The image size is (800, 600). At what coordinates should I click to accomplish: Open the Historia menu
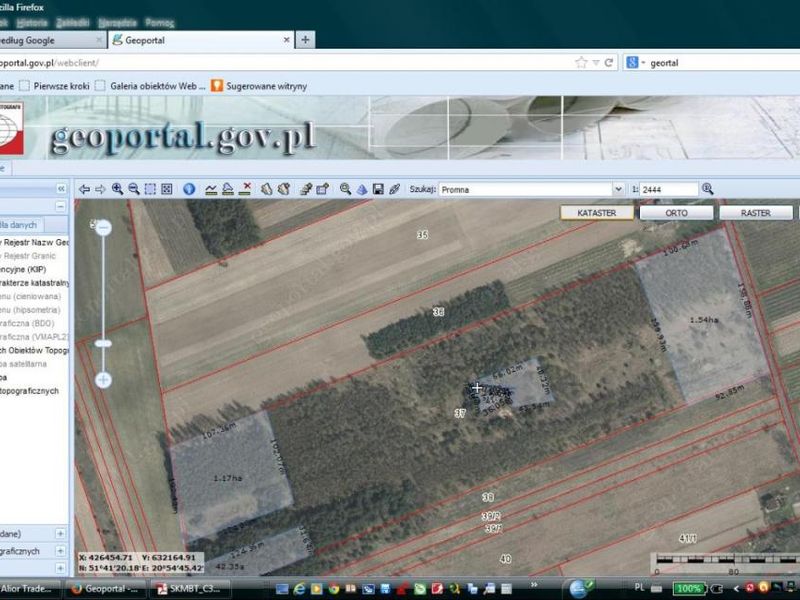tap(32, 23)
